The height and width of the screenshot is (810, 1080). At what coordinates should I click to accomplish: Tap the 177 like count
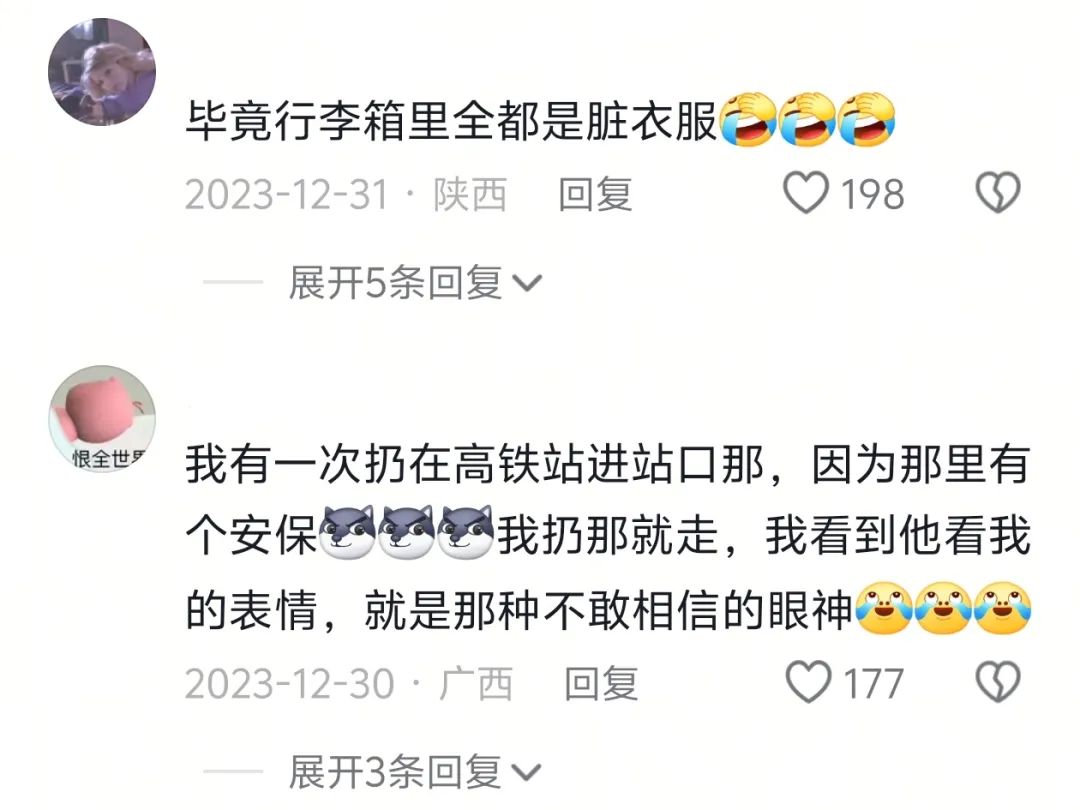pyautogui.click(x=873, y=683)
